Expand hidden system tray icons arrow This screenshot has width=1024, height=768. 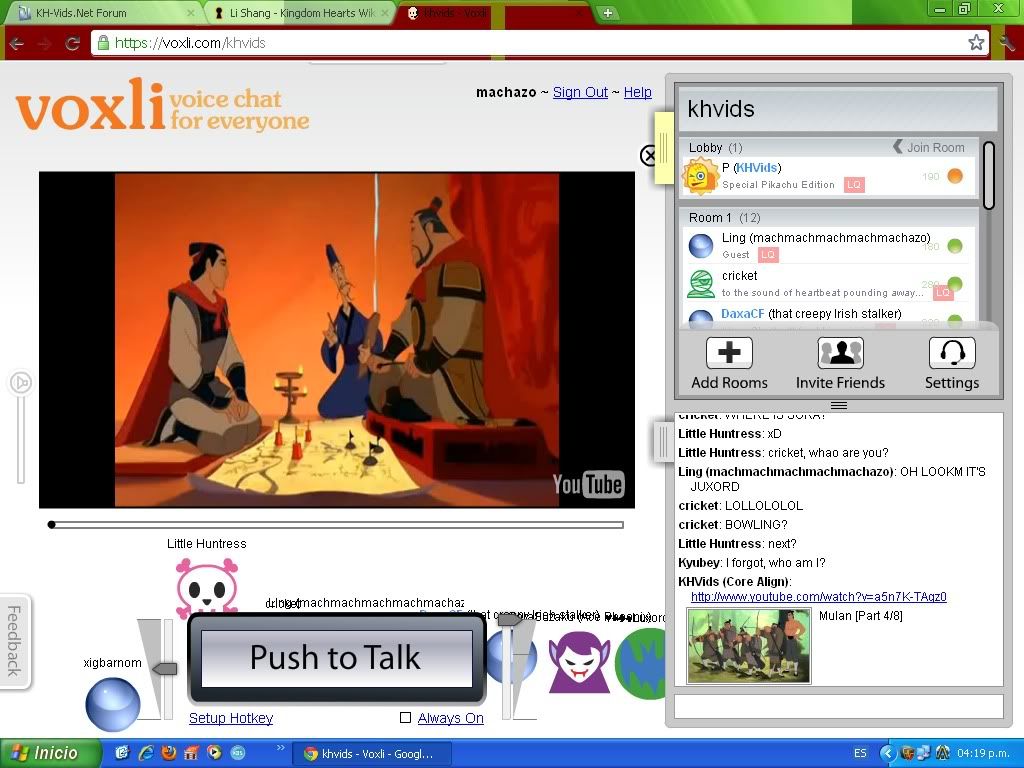[x=887, y=753]
